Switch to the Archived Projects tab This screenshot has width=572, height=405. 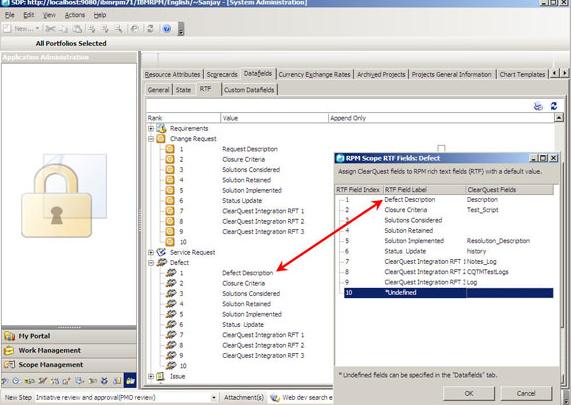(x=381, y=74)
